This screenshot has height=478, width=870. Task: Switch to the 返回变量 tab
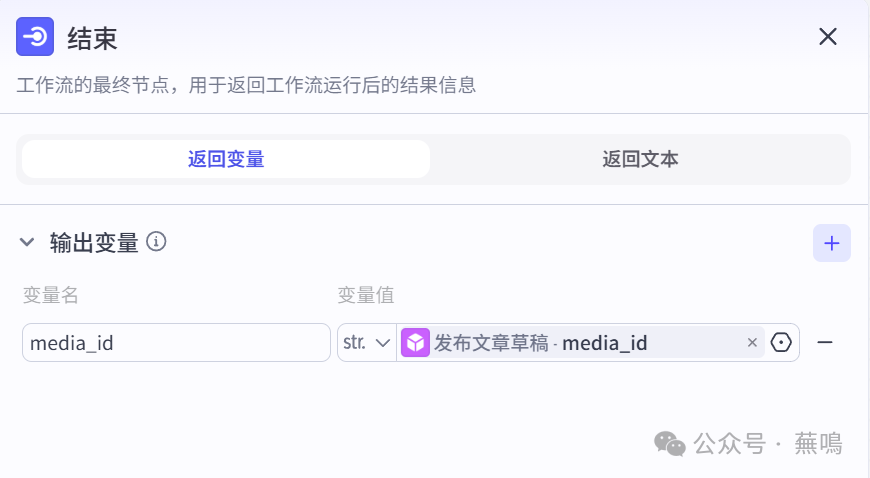[x=226, y=159]
